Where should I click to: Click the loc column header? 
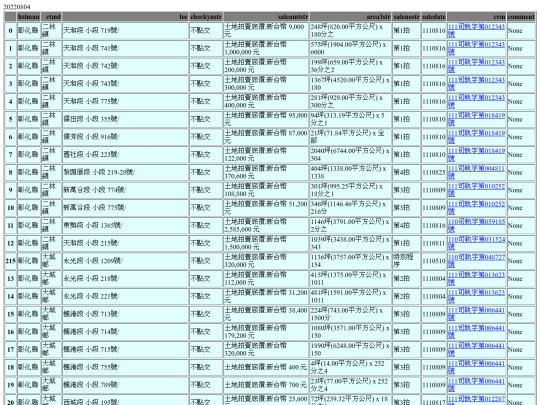125,17
